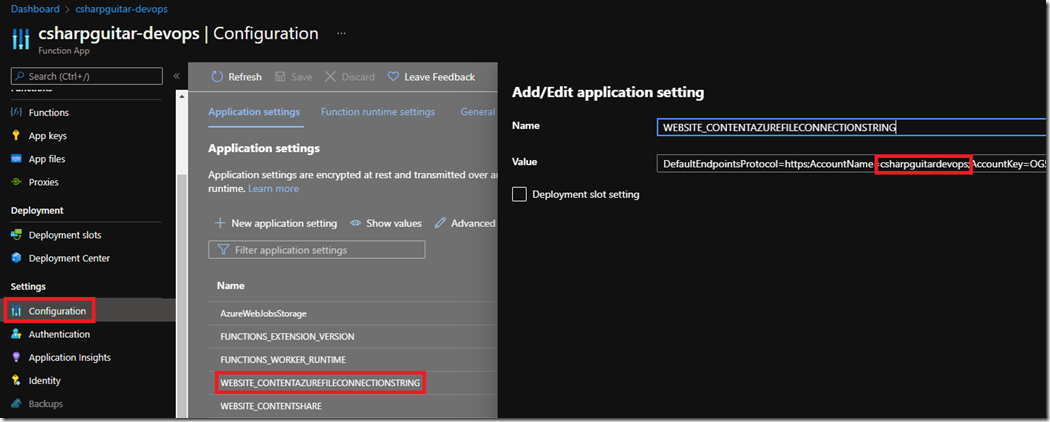The width and height of the screenshot is (1050, 422).
Task: Click csharpguitar-devops breadcrumb link
Action: click(x=121, y=9)
